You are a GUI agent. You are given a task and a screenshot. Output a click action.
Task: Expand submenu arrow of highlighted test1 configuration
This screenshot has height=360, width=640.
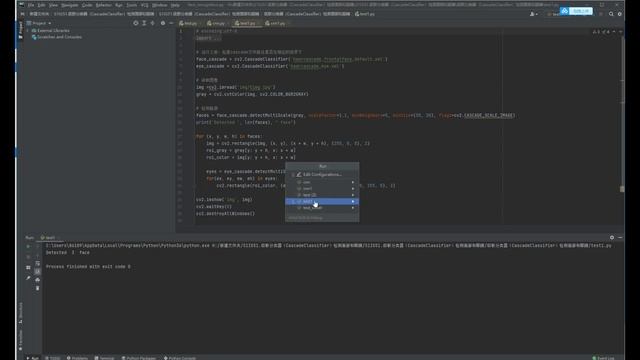click(x=353, y=201)
